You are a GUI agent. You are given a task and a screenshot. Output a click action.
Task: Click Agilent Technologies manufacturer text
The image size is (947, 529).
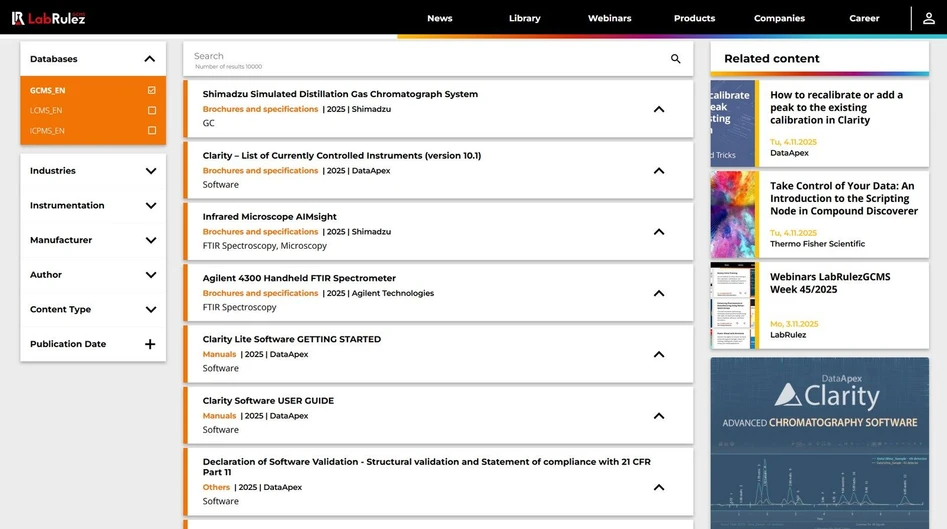tap(393, 293)
